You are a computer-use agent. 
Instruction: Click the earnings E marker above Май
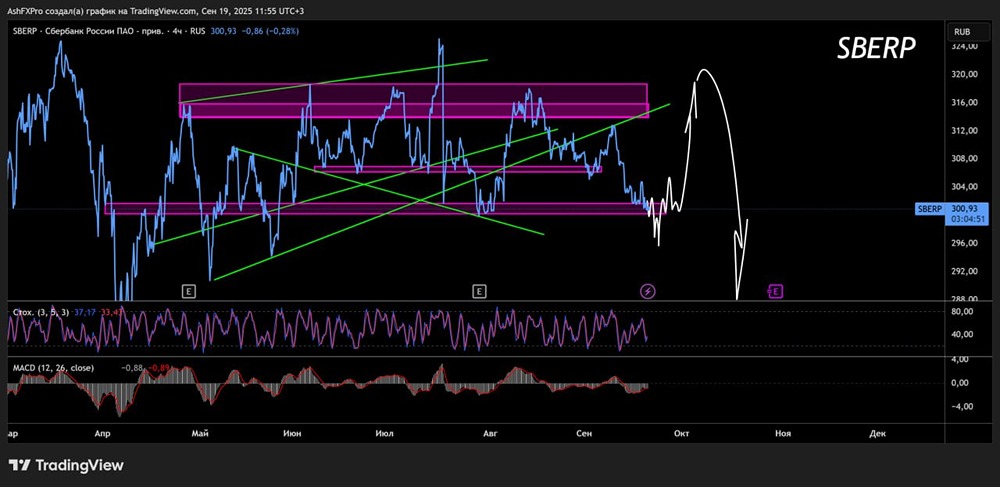pos(188,291)
